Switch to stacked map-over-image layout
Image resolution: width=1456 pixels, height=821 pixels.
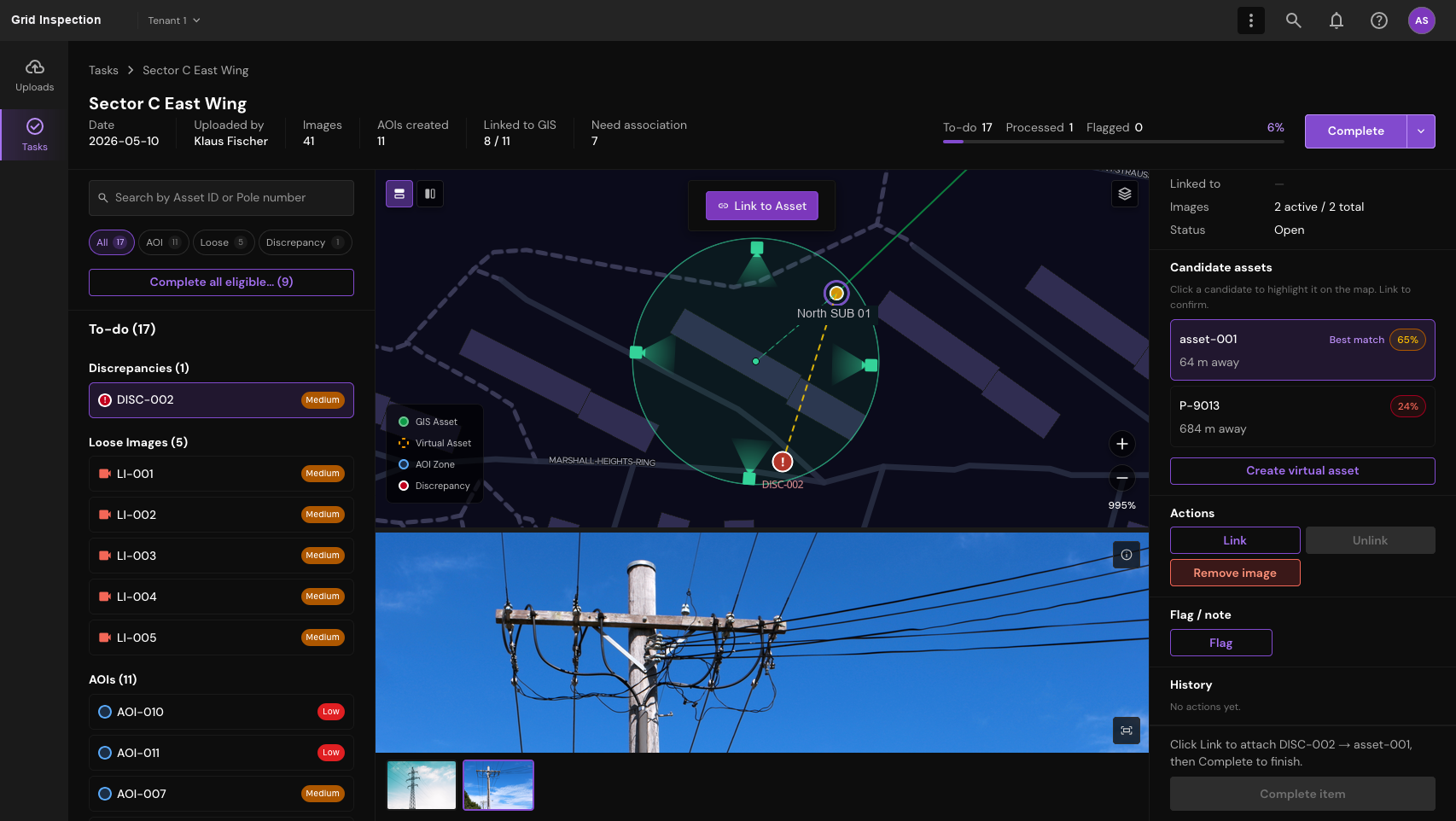coord(399,194)
